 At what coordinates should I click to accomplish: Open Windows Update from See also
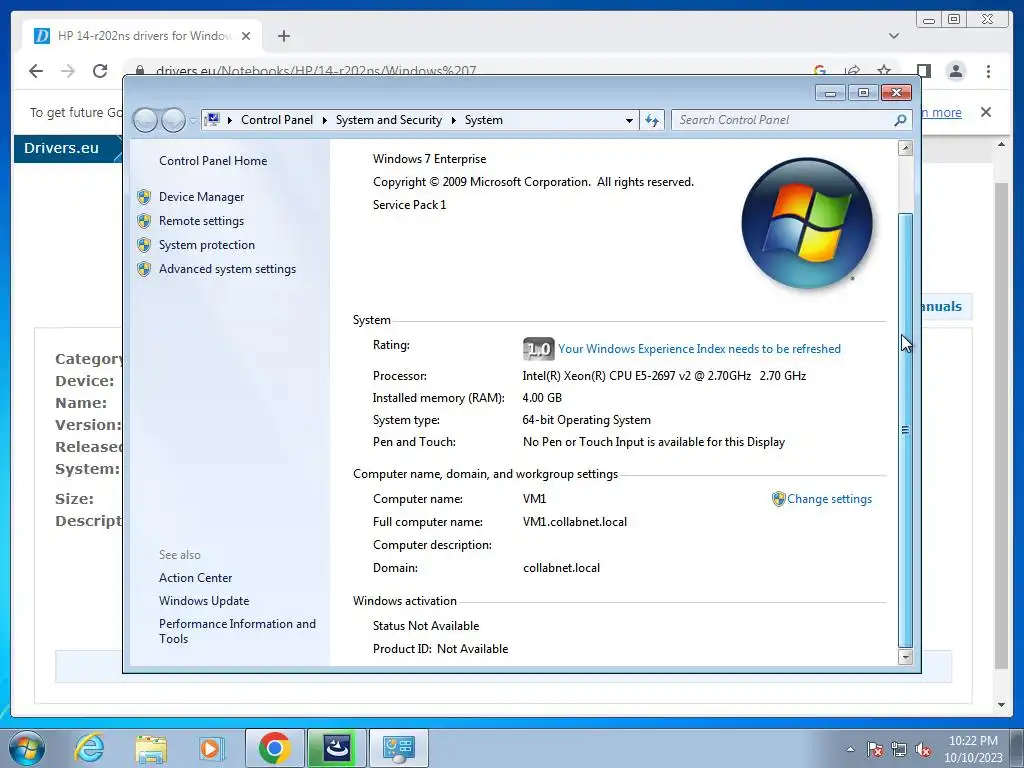204,601
